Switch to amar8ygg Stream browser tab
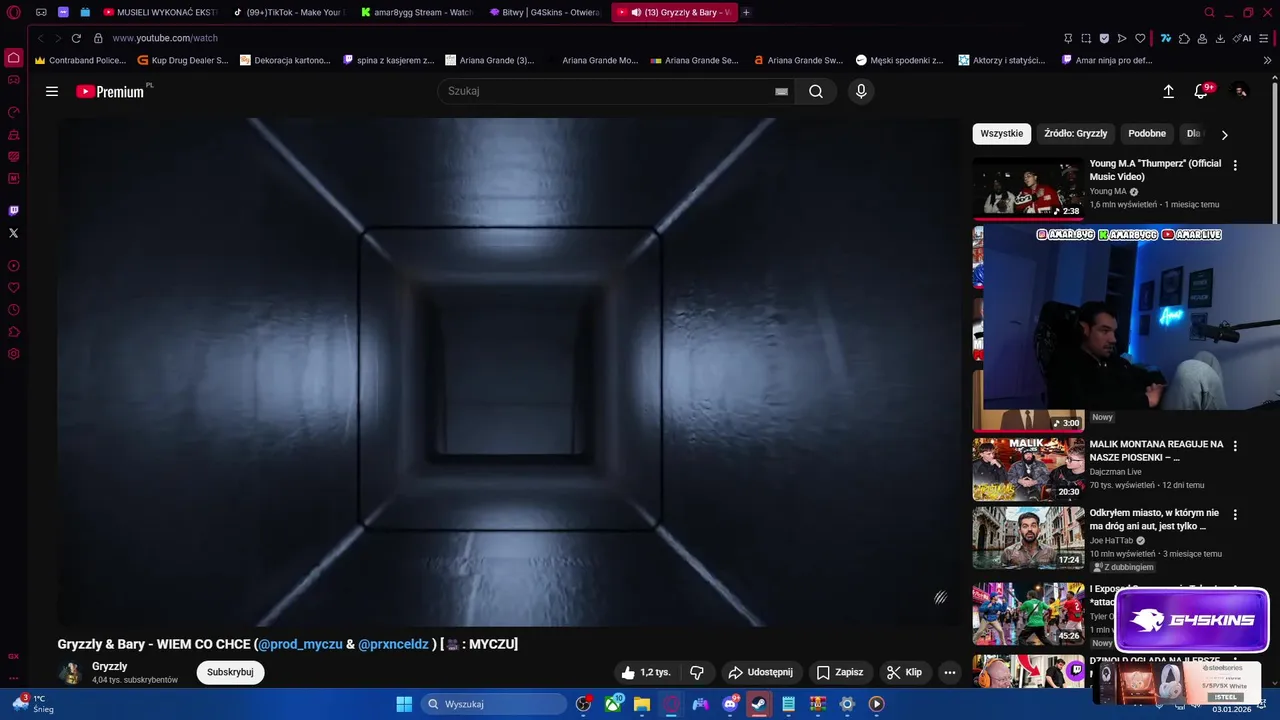Viewport: 1280px width, 720px height. (x=416, y=12)
